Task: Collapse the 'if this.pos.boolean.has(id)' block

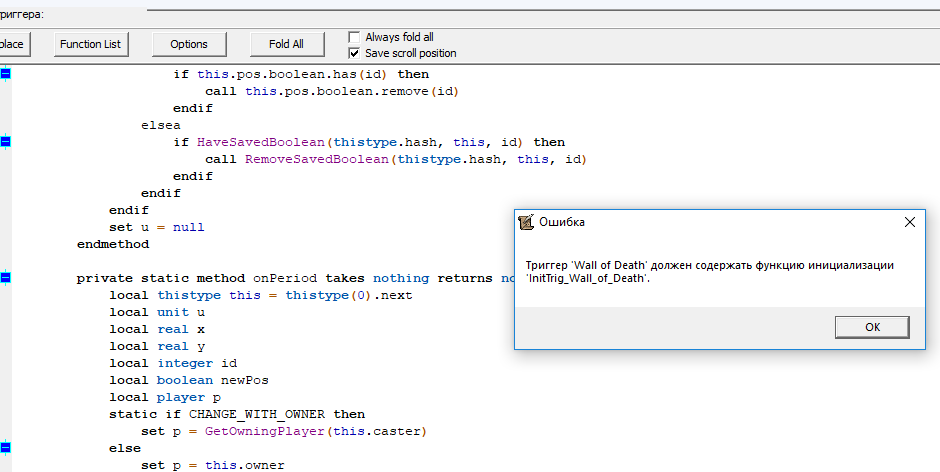Action: pos(6,74)
